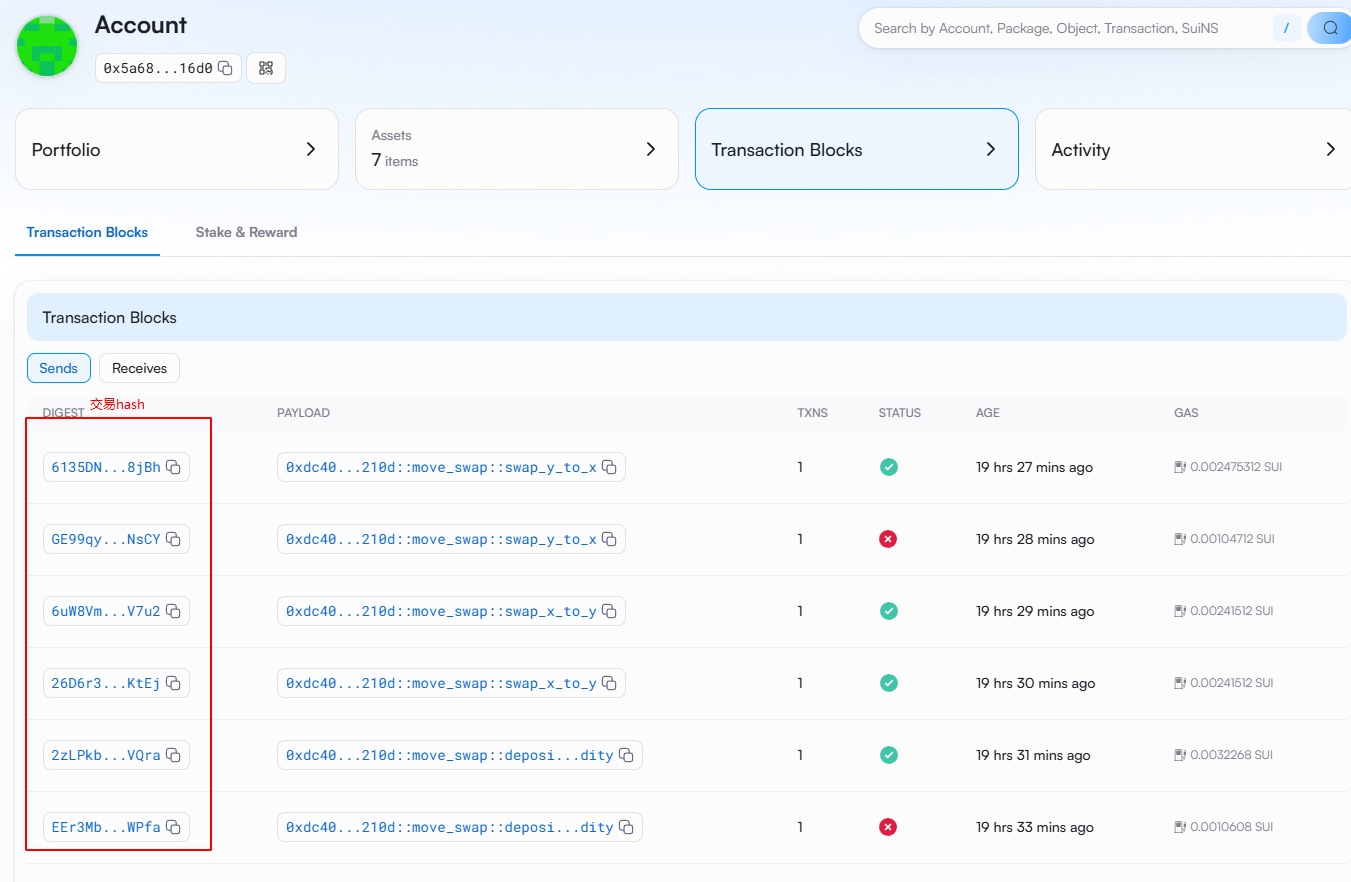Click the TXNS column header

(812, 412)
